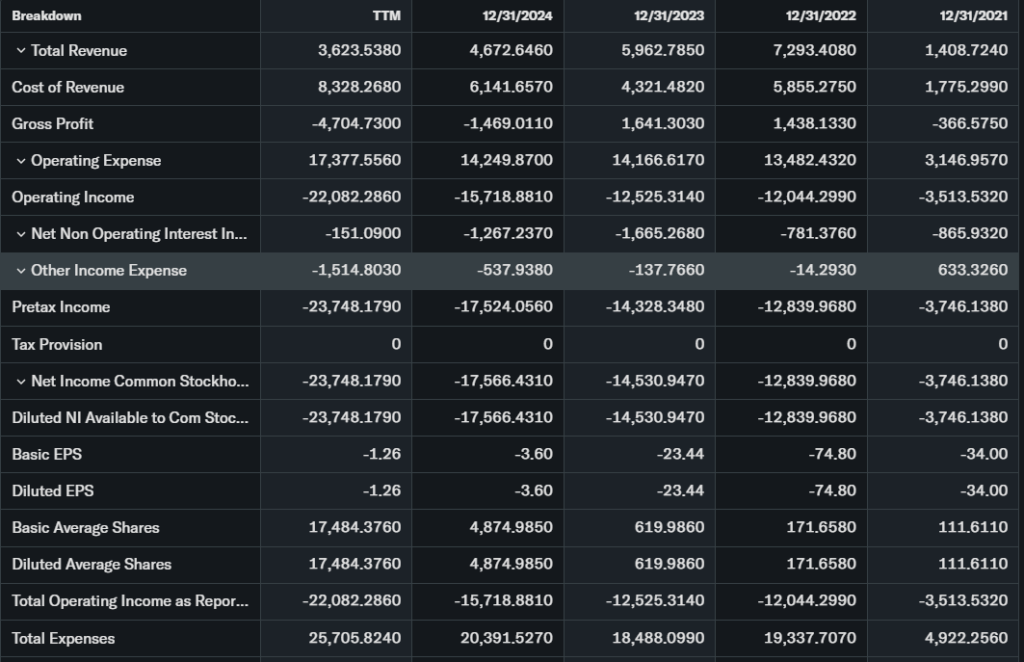Click the Diluted Average Shares label
Image resolution: width=1024 pixels, height=662 pixels.
tap(92, 564)
